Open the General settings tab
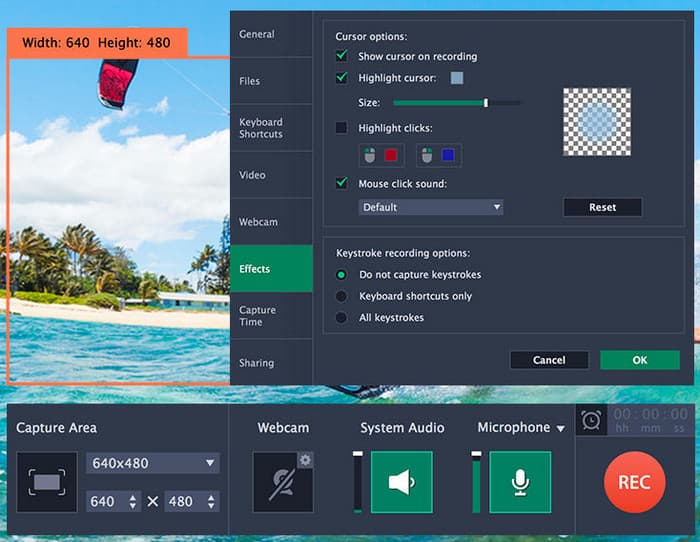Image resolution: width=700 pixels, height=542 pixels. (x=271, y=34)
